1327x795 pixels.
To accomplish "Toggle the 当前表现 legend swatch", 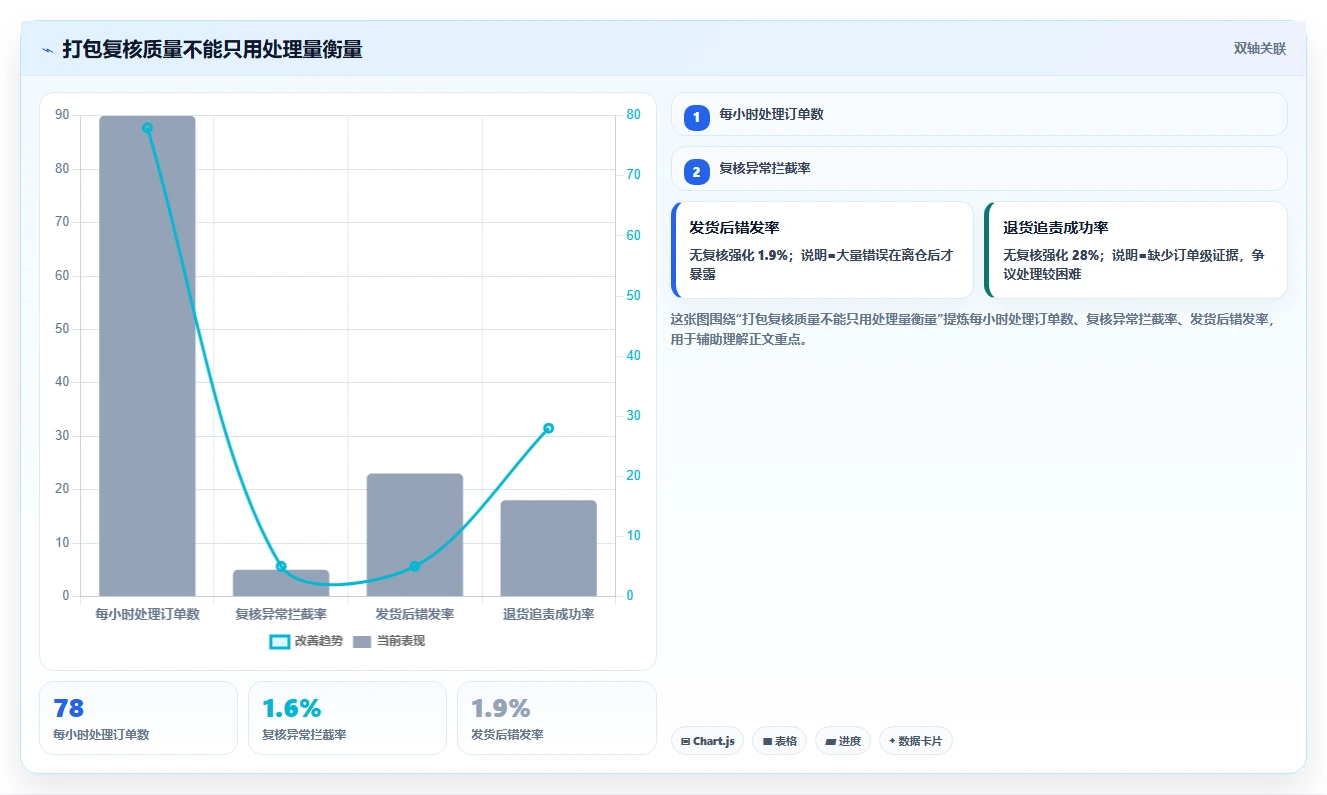I will point(362,641).
